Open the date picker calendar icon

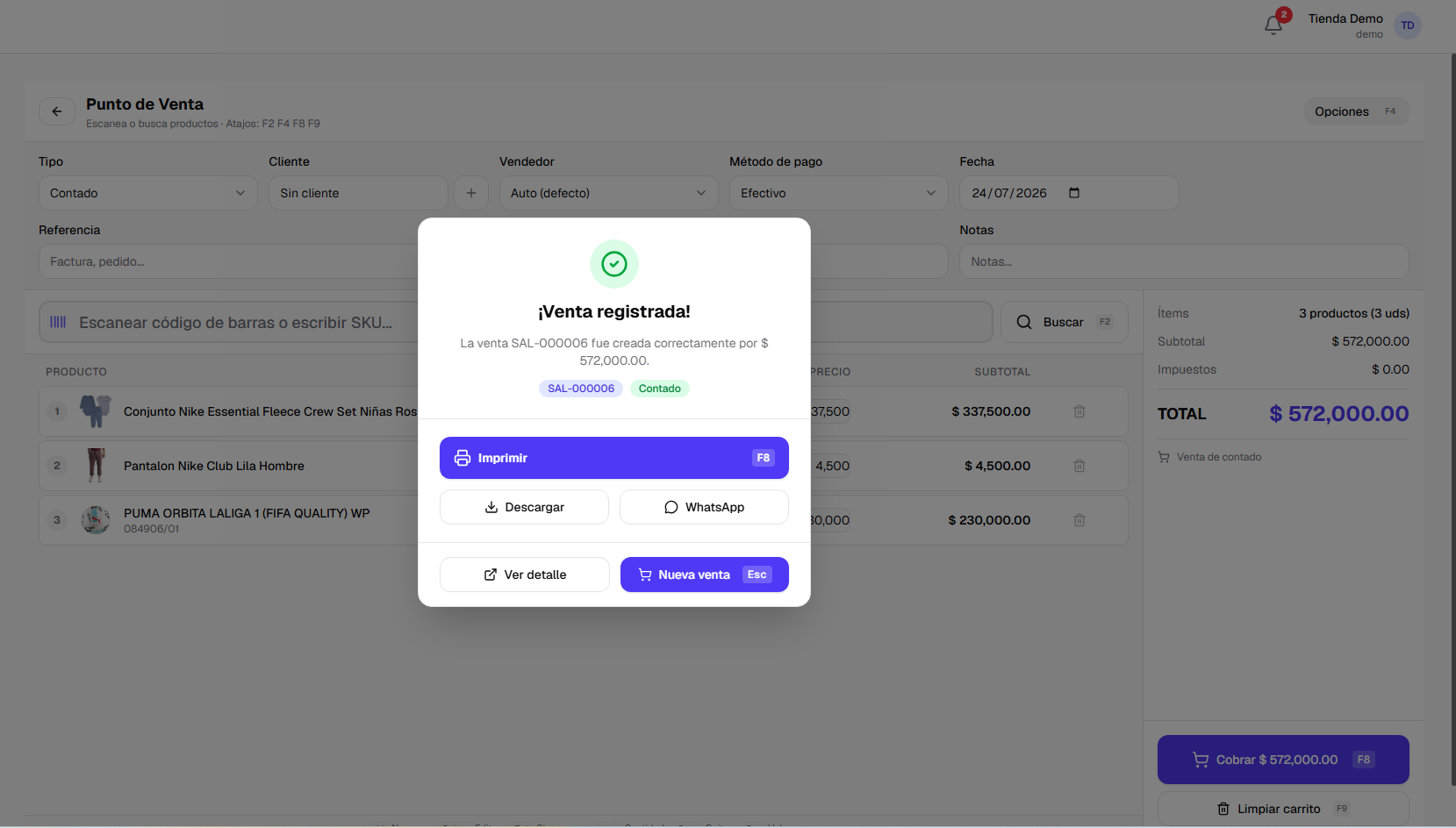(x=1074, y=193)
